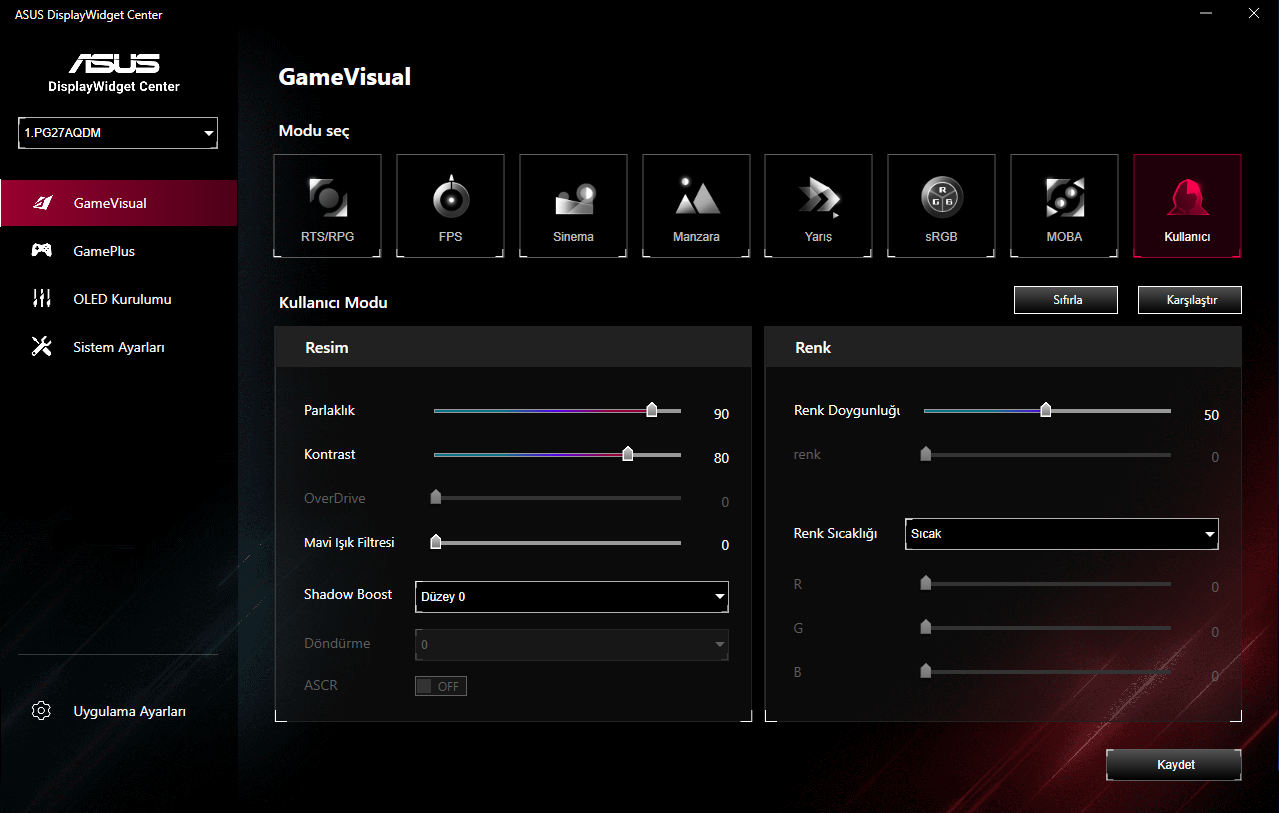Click the OverDrive slider handle

(x=436, y=497)
